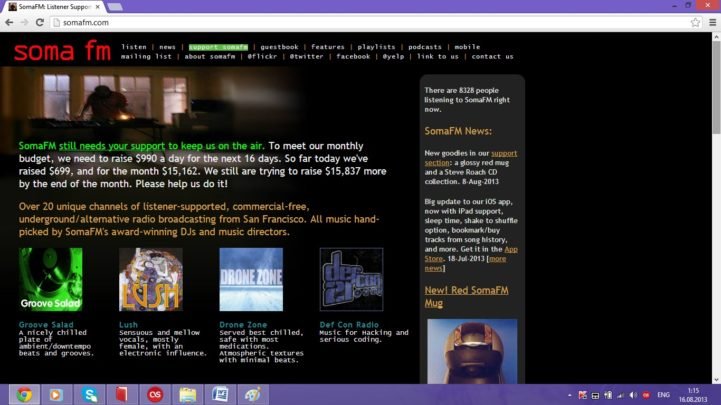Open the about somafm link
The height and width of the screenshot is (405, 721).
point(210,57)
